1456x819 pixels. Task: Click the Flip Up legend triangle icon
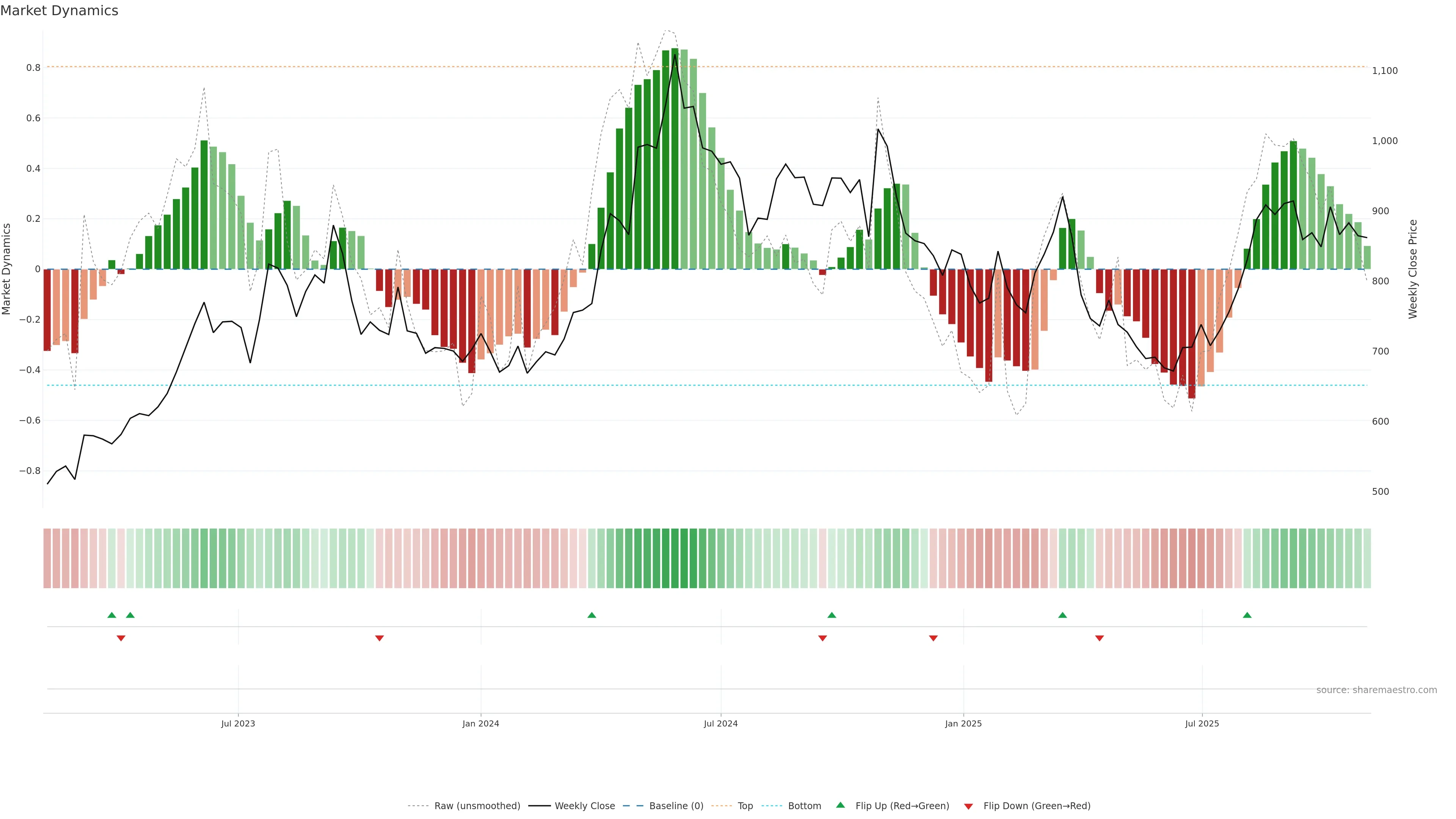841,805
